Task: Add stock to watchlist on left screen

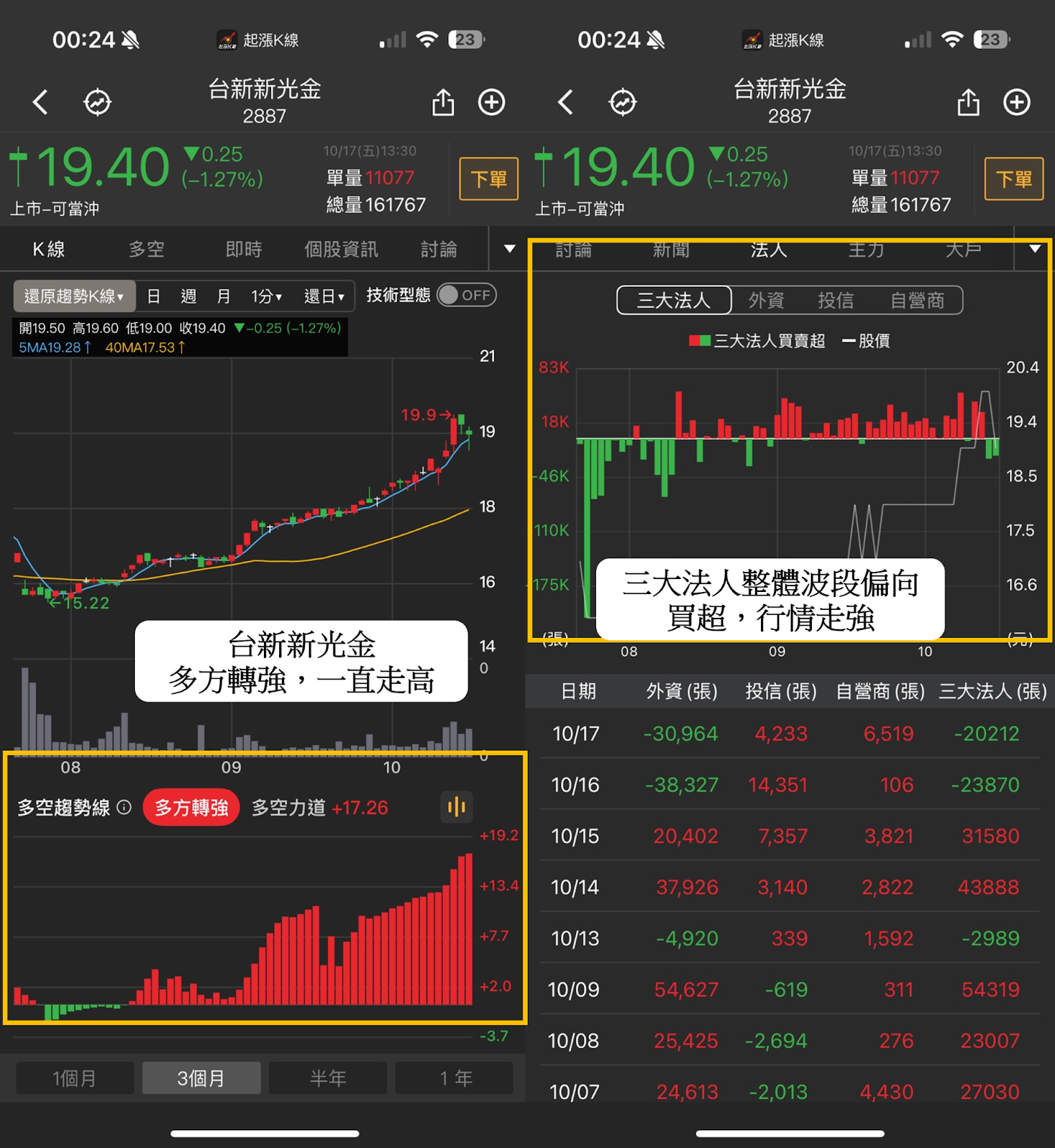Action: [x=492, y=103]
